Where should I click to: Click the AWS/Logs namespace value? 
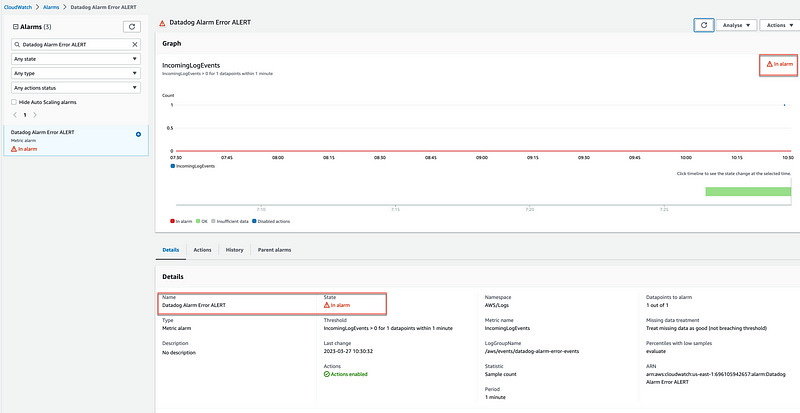pyautogui.click(x=496, y=305)
